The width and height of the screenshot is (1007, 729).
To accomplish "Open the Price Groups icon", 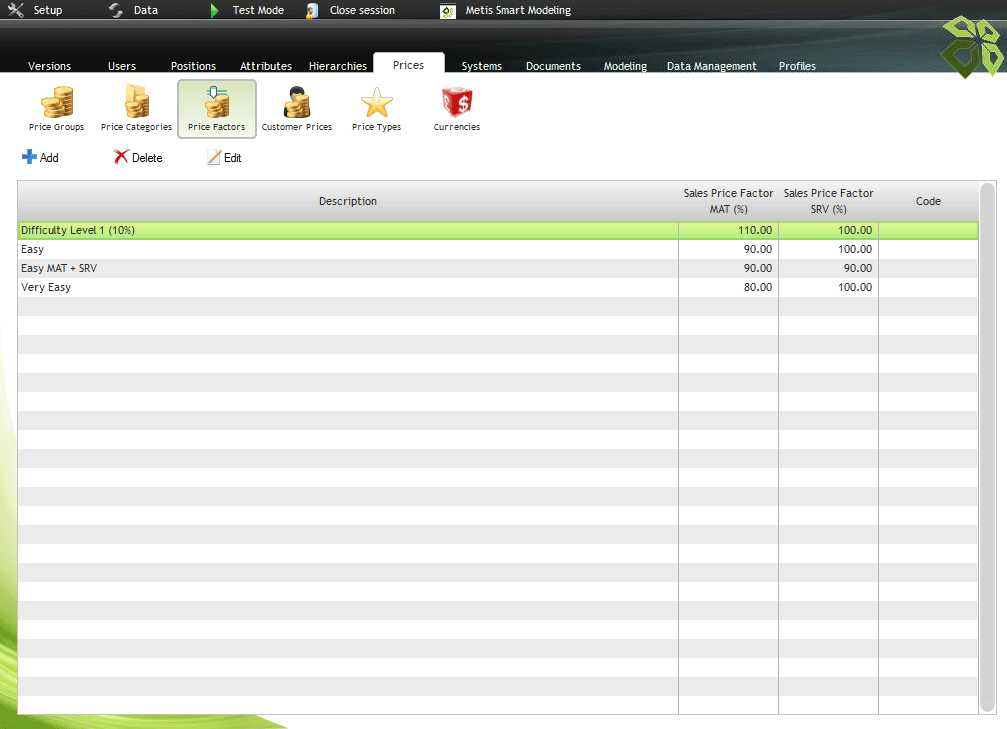I will [x=56, y=103].
